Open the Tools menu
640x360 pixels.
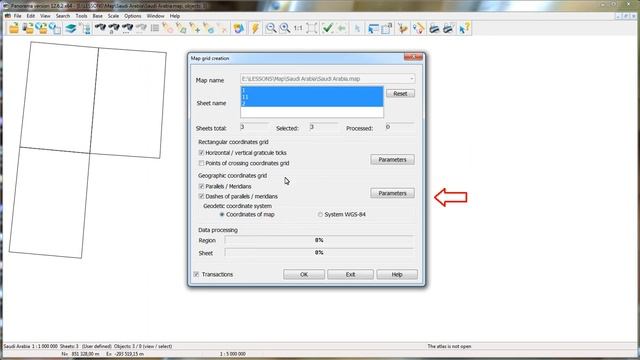(x=81, y=16)
